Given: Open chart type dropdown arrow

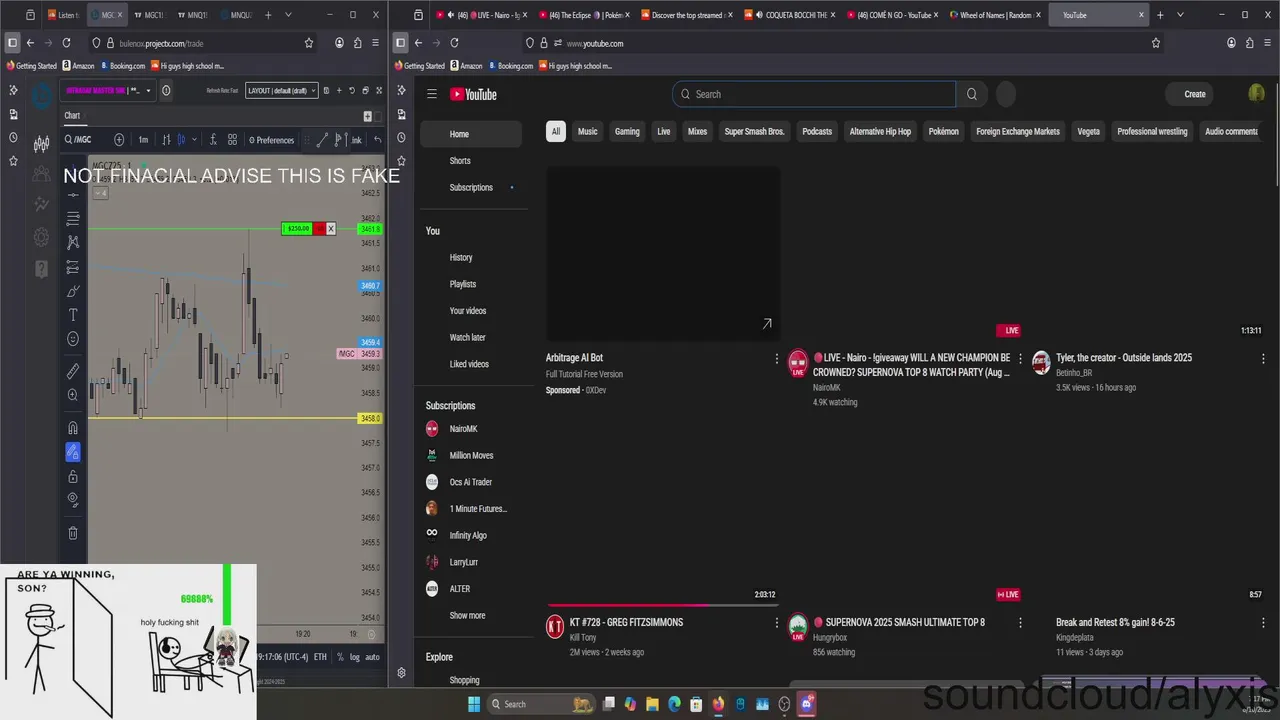Looking at the screenshot, I should (194, 140).
